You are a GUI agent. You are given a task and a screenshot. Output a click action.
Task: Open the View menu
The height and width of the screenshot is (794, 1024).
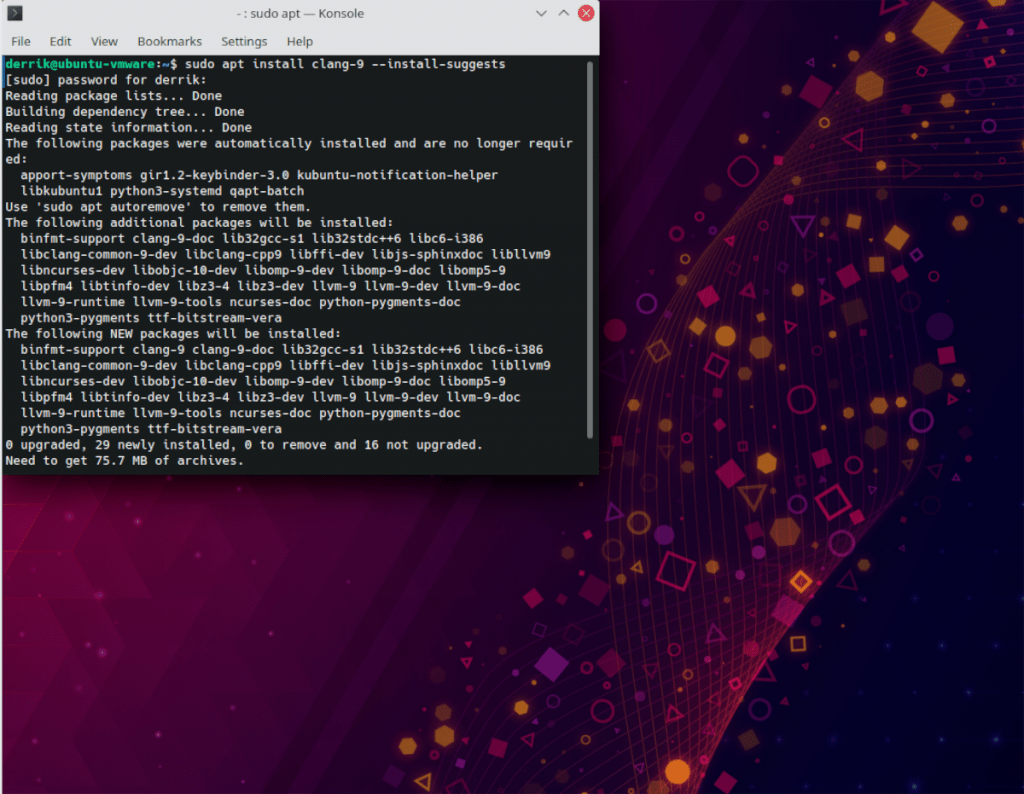[x=104, y=41]
